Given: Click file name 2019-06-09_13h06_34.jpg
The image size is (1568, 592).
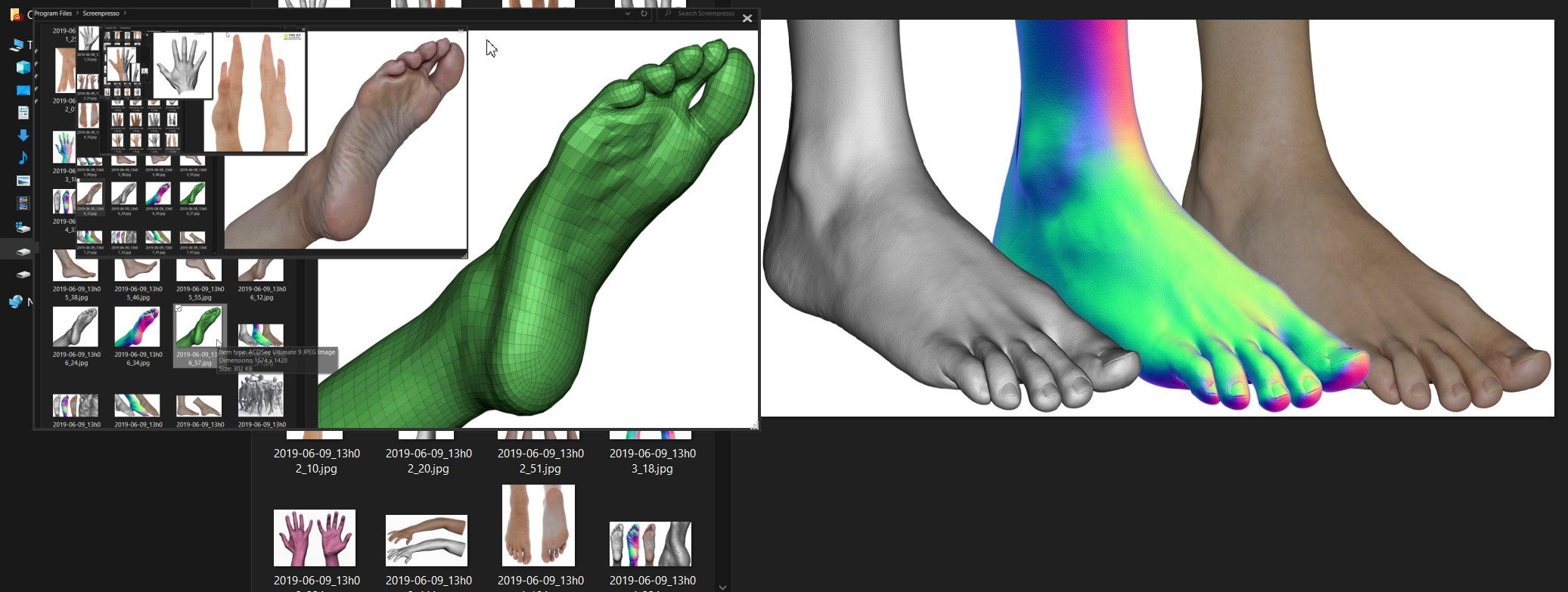Looking at the screenshot, I should [138, 358].
